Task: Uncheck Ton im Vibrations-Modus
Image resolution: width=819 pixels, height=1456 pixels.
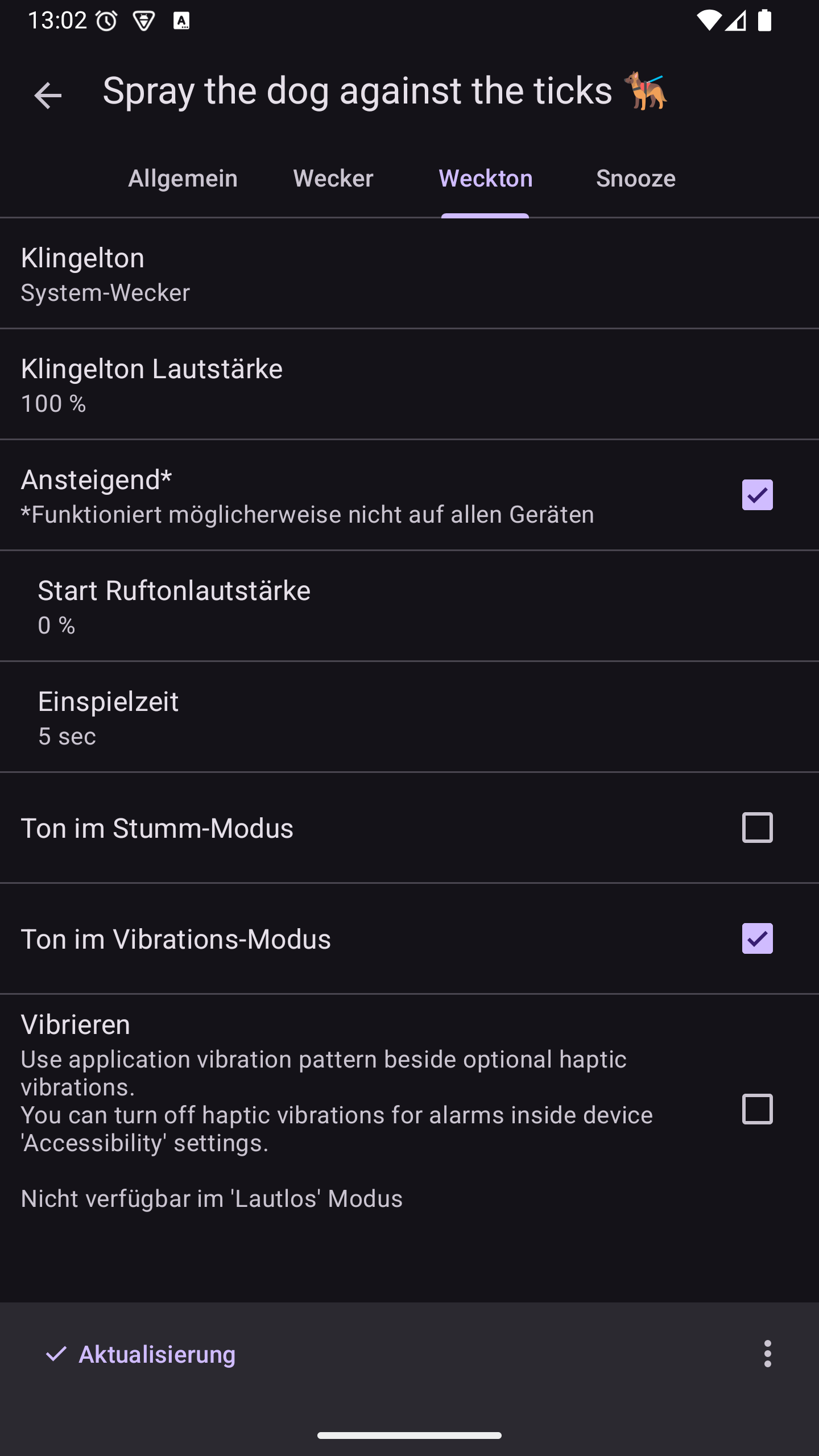Action: (757, 938)
